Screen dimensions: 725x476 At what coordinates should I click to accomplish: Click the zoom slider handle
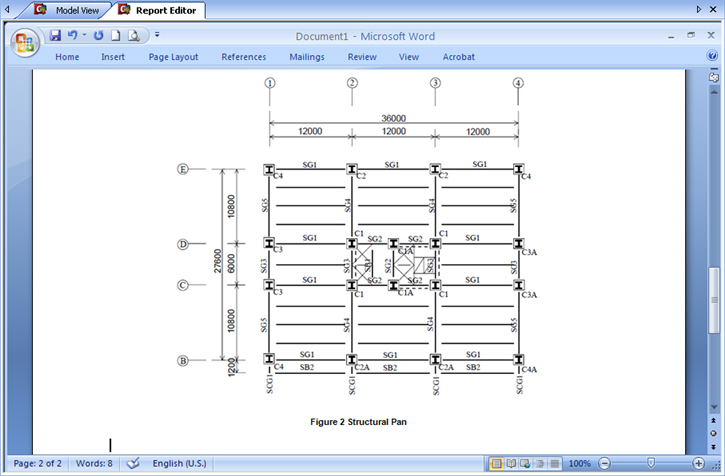651,464
